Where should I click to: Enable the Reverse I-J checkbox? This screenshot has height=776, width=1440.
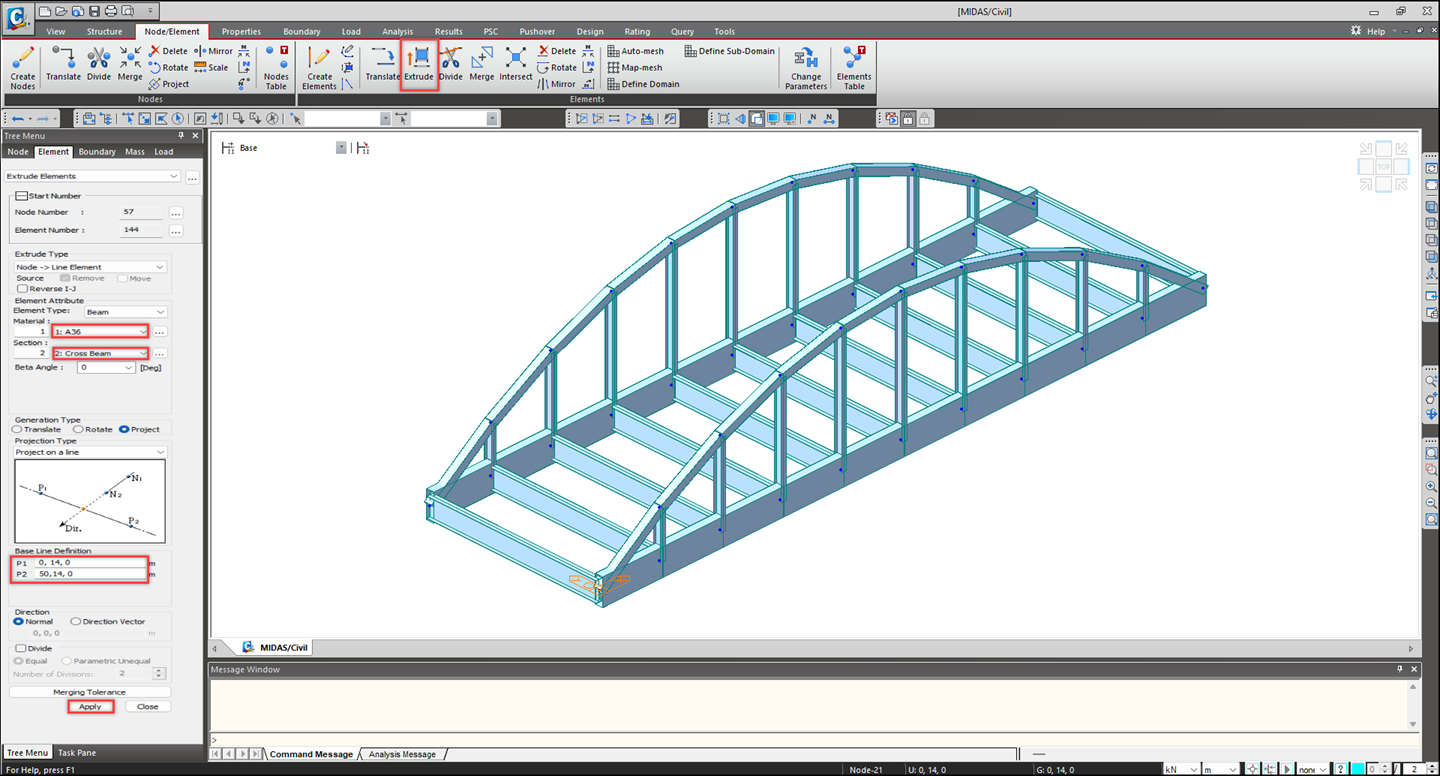pos(23,289)
